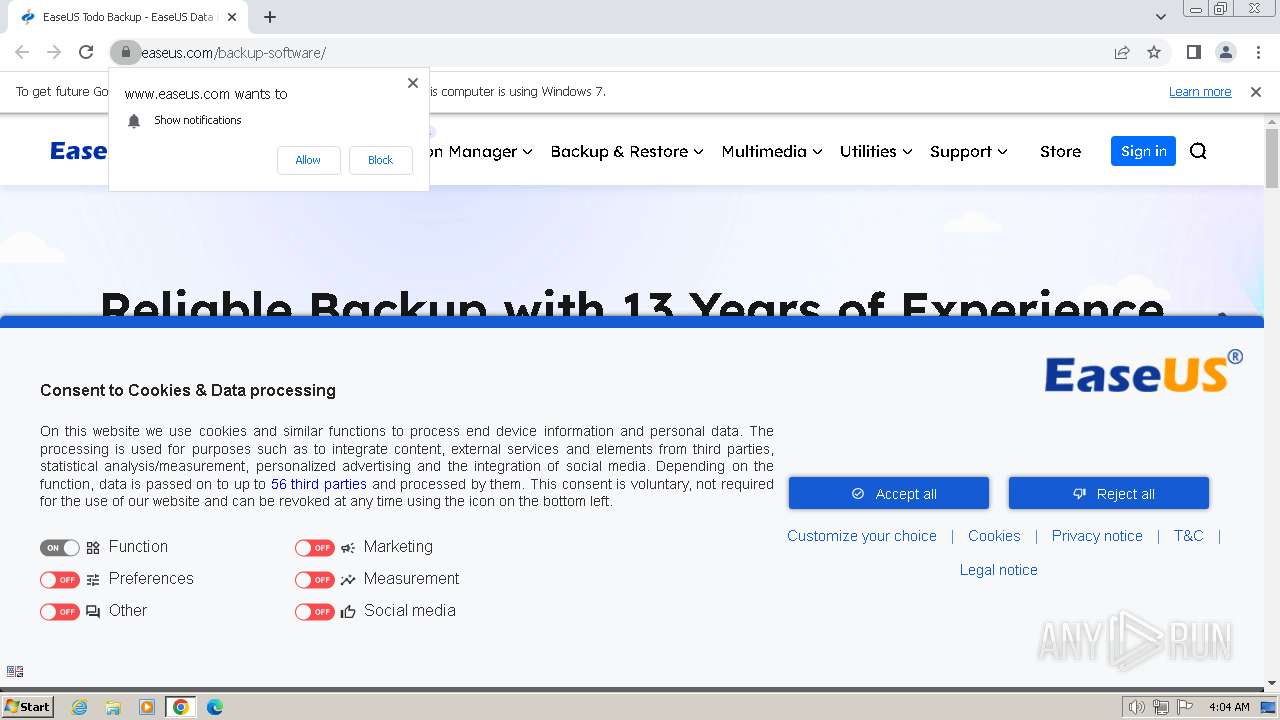Open Chrome three-dot menu

1258,52
